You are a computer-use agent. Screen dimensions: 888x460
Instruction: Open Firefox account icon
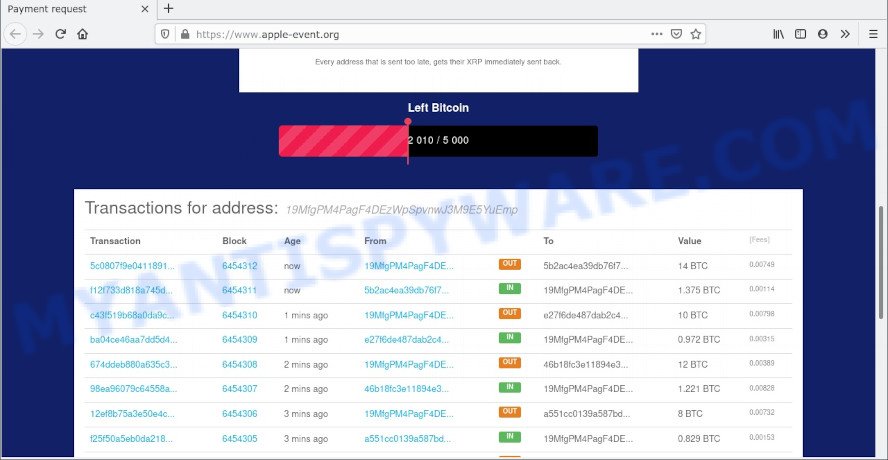pyautogui.click(x=823, y=34)
